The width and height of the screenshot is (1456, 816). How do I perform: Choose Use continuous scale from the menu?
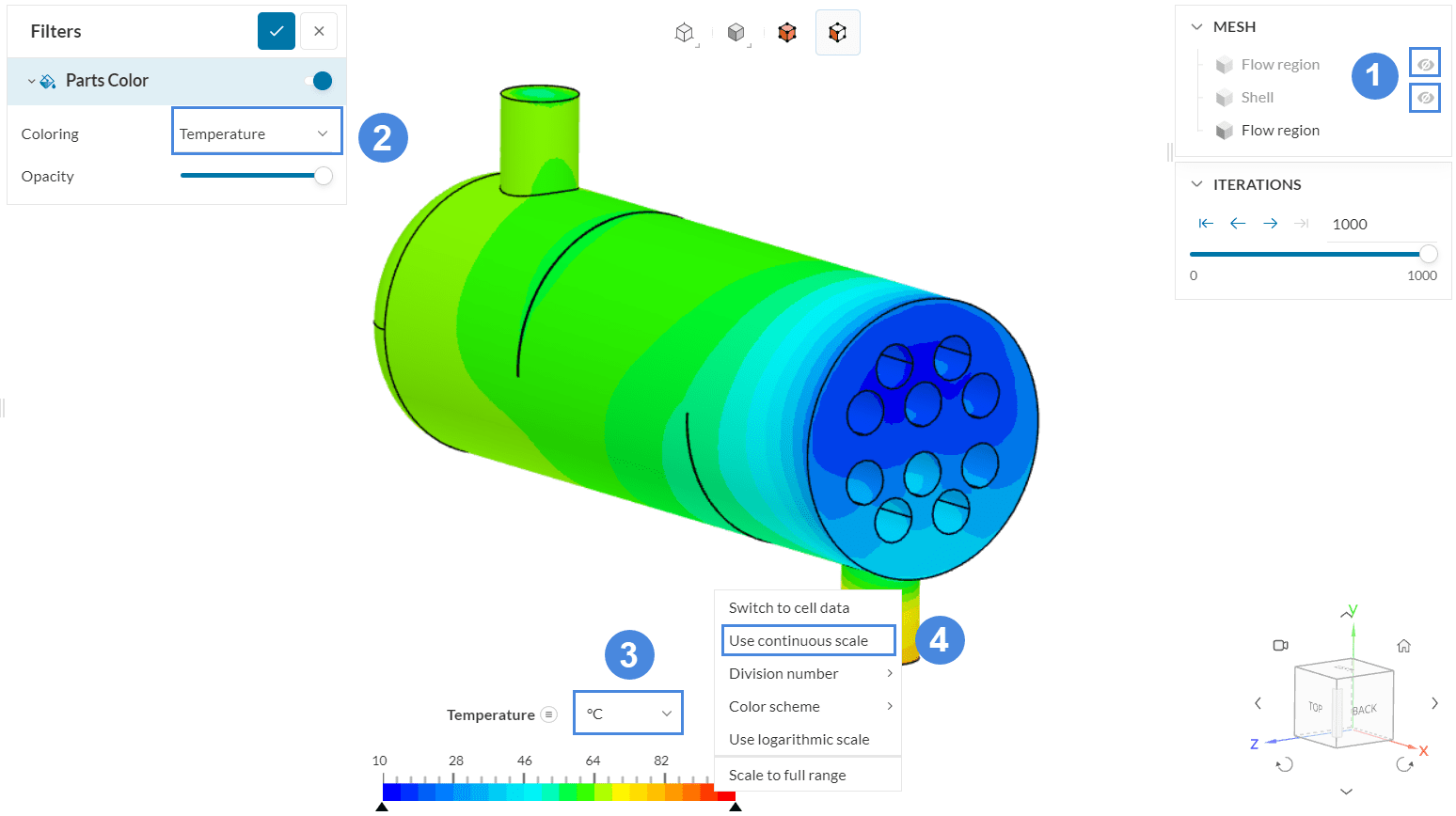[x=808, y=641]
